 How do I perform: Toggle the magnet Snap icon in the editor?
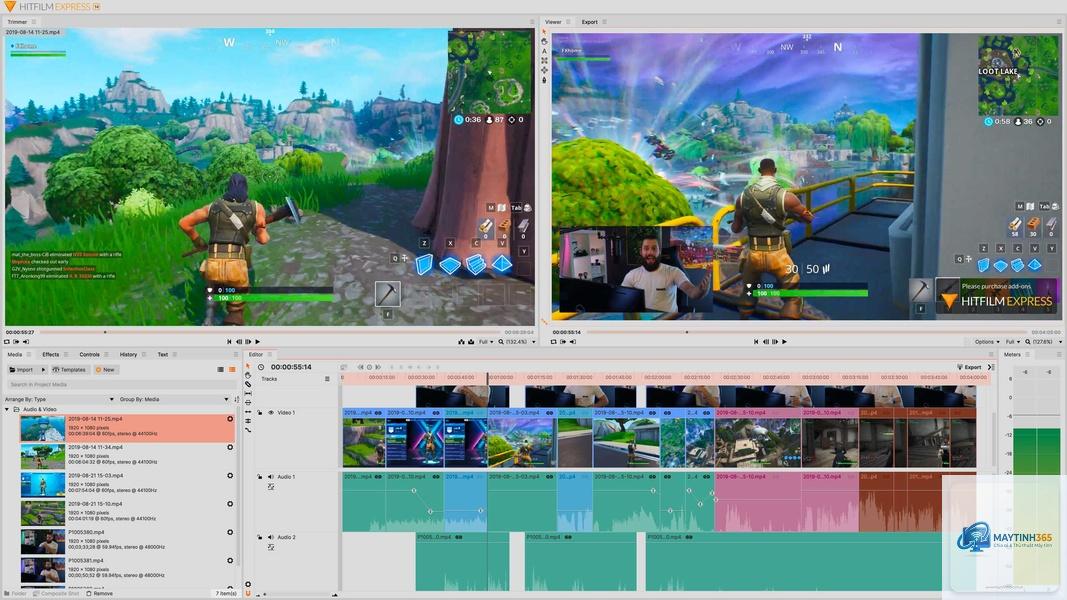point(248,593)
